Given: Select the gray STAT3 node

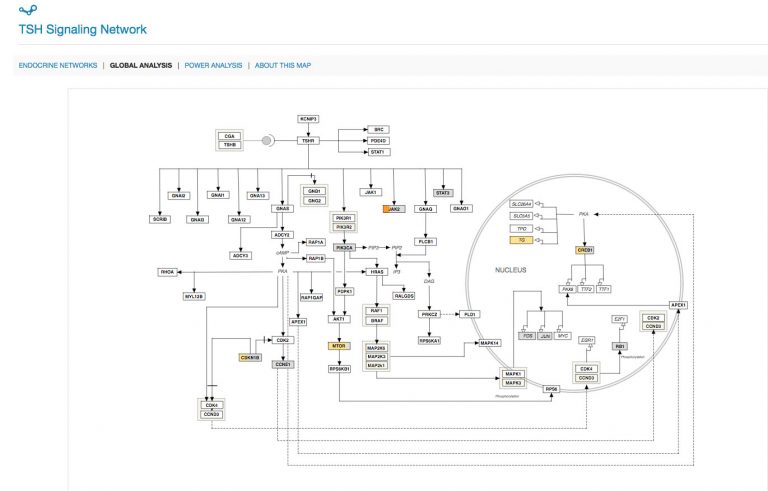Looking at the screenshot, I should tap(443, 193).
